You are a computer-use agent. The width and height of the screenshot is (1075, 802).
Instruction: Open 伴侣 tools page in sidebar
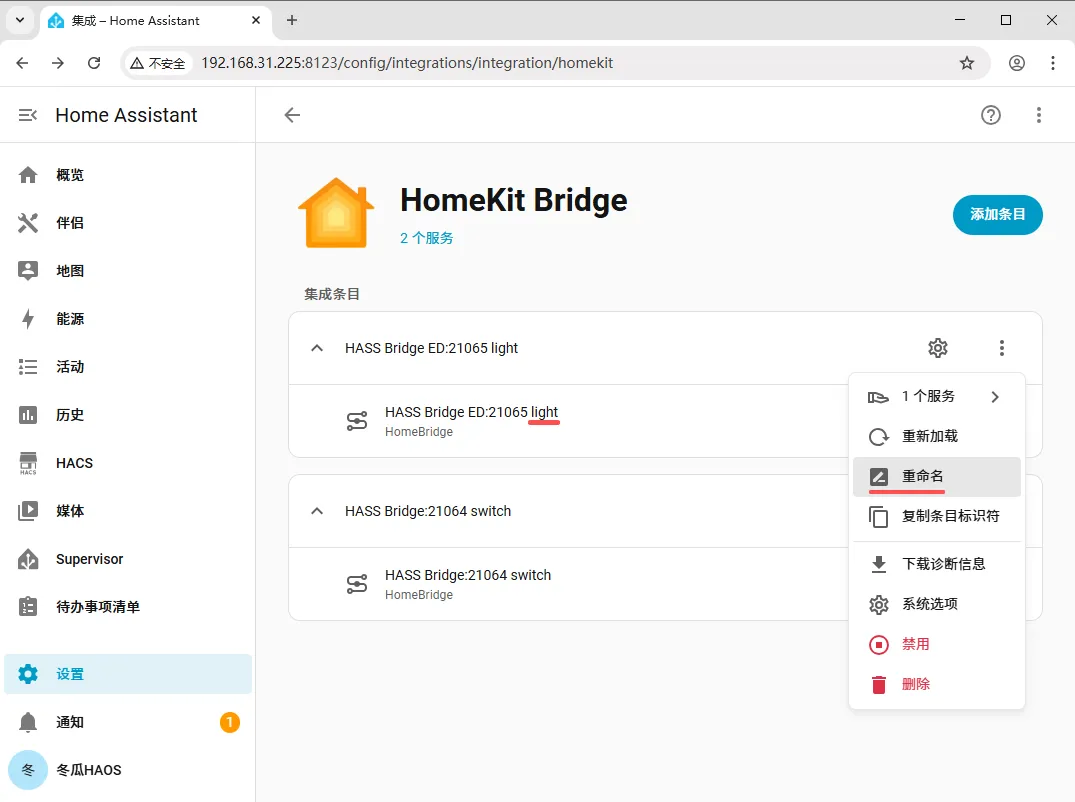(128, 223)
